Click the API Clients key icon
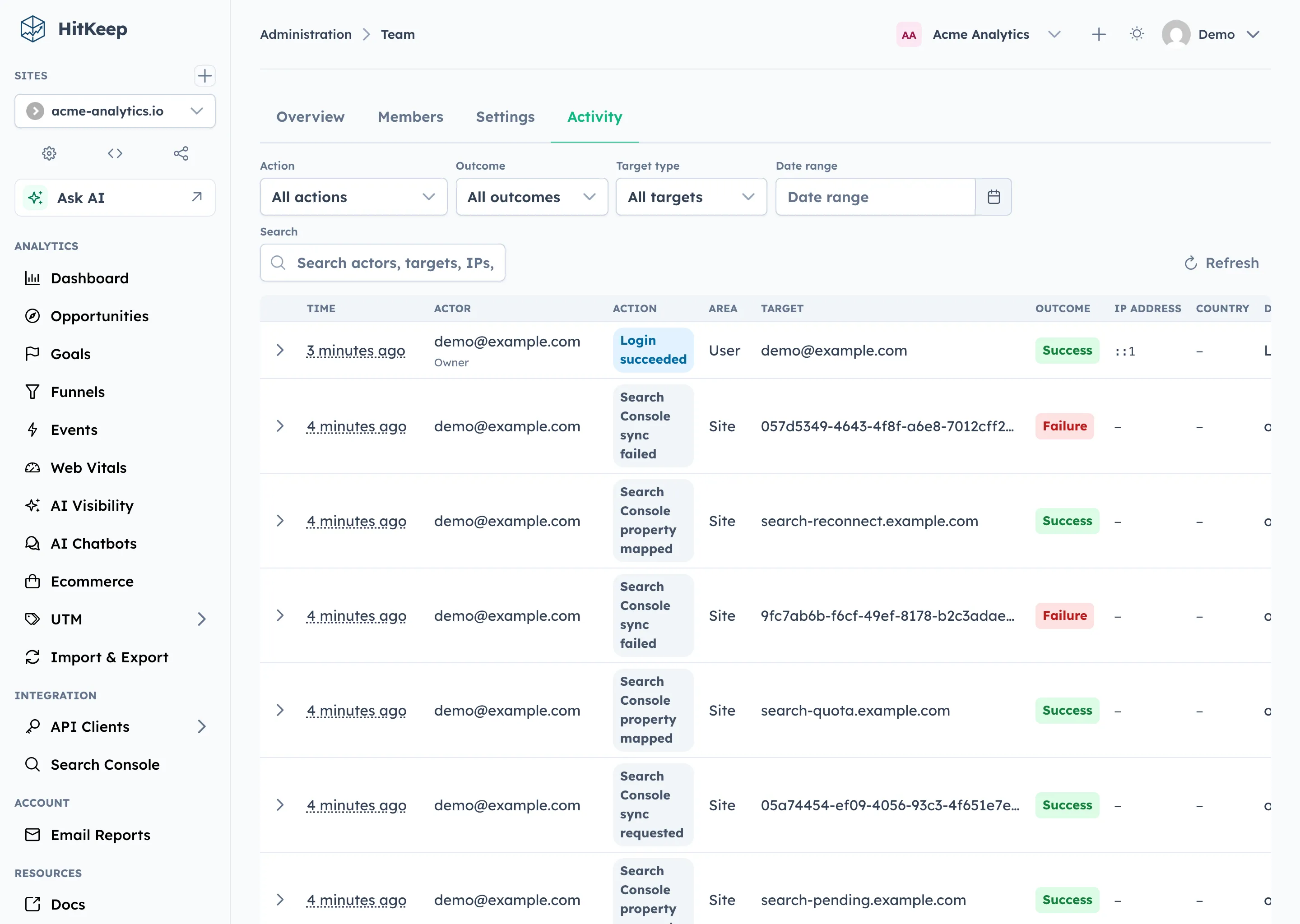Image resolution: width=1300 pixels, height=924 pixels. coord(32,726)
